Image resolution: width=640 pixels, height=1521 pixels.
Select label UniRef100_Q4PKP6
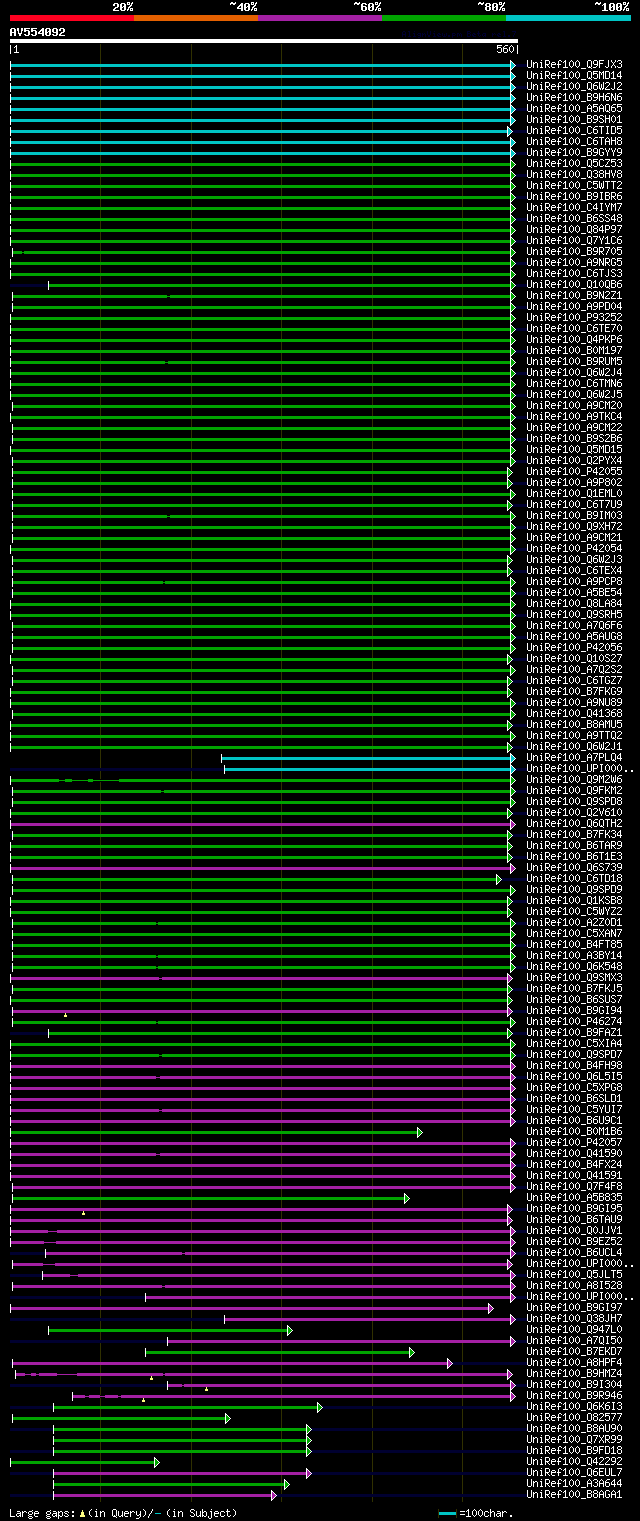(574, 339)
